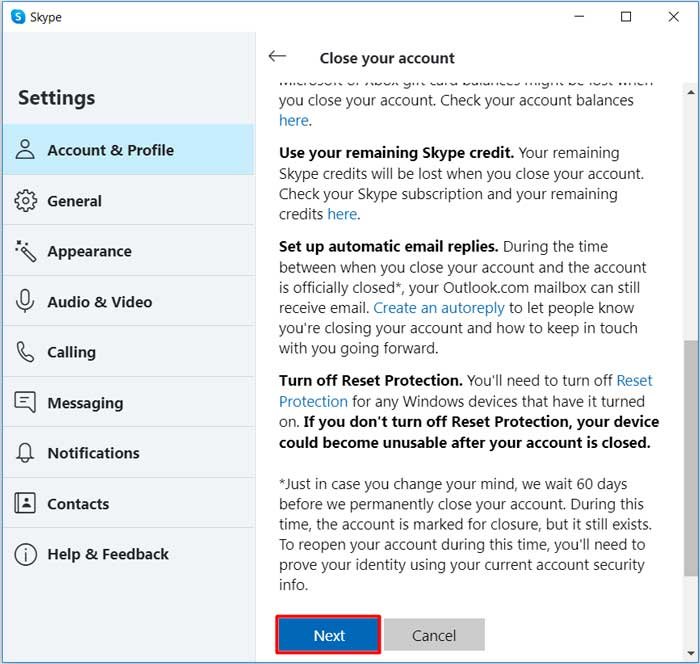
Task: Click the General gear icon
Action: 25,200
